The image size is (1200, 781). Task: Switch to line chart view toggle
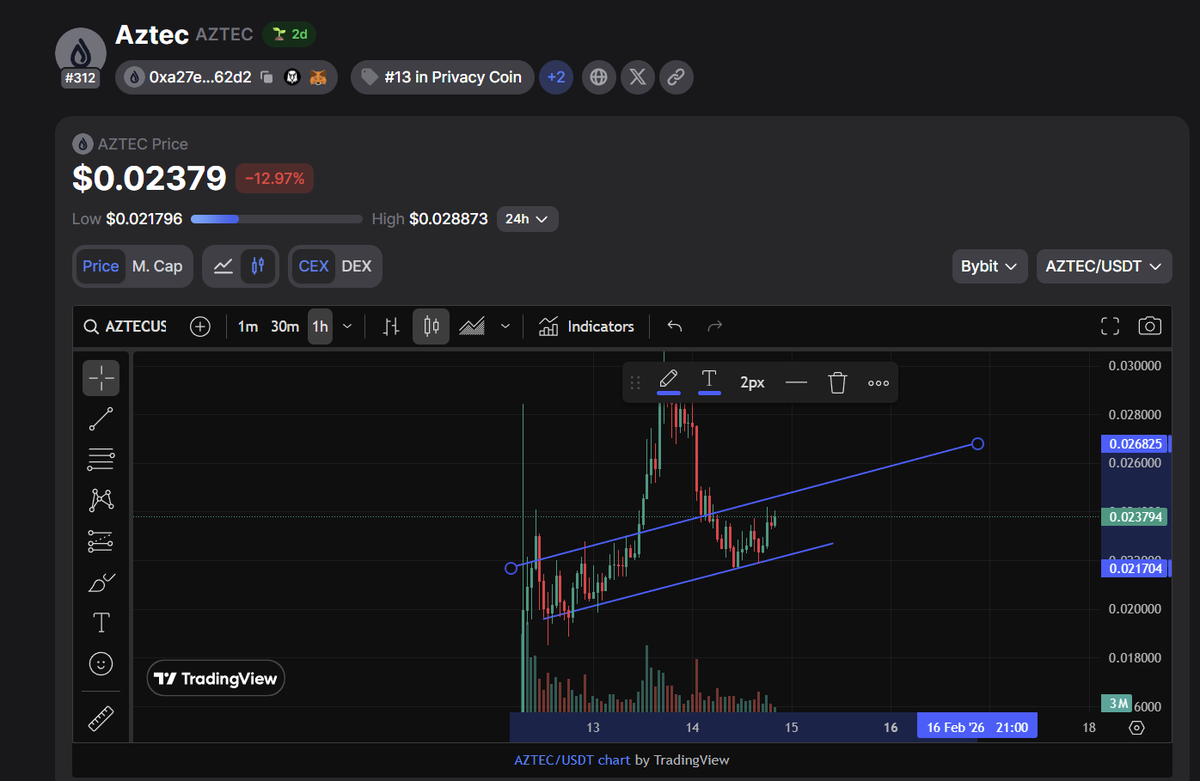tap(224, 266)
